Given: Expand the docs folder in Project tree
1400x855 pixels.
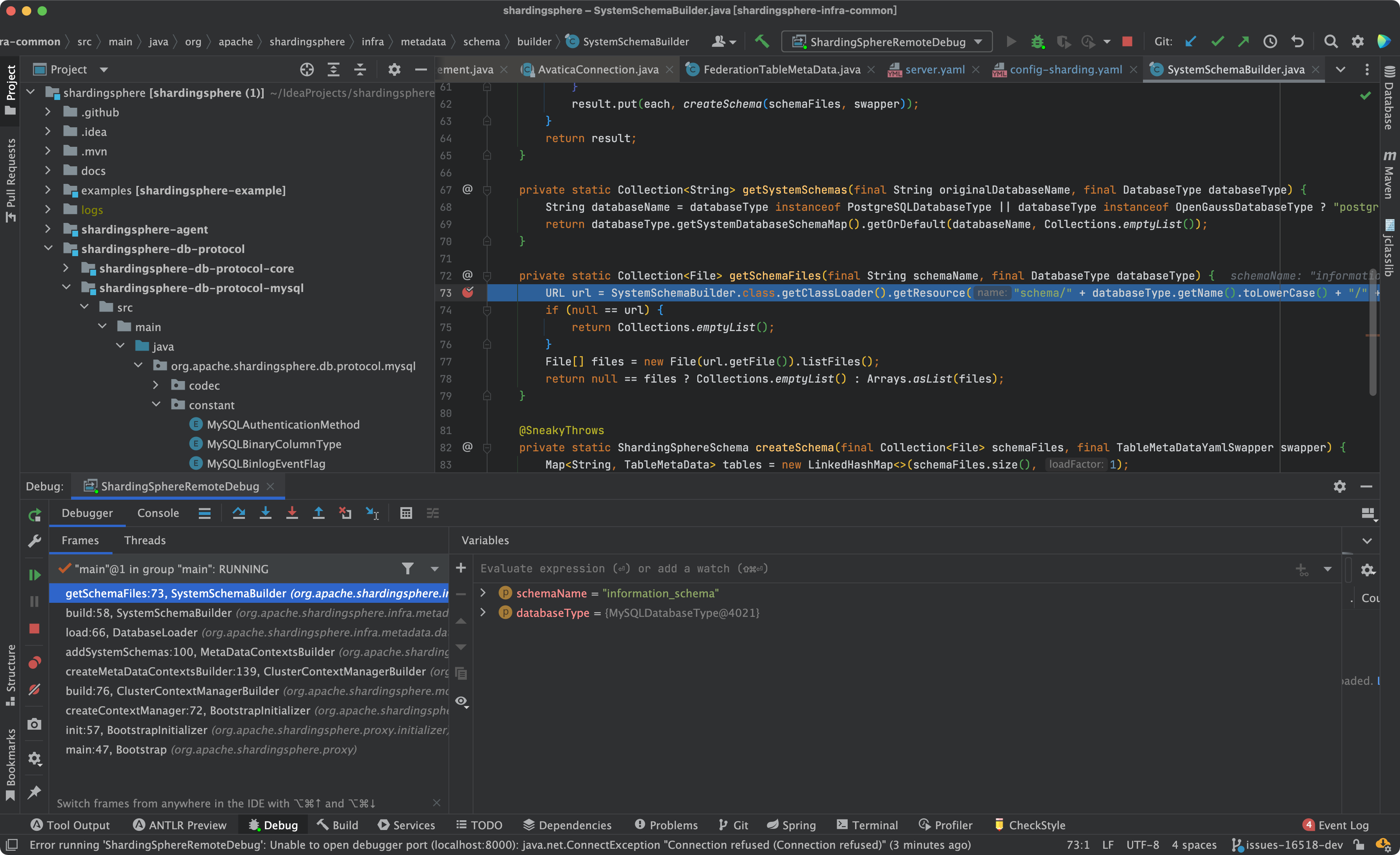Looking at the screenshot, I should (x=48, y=170).
